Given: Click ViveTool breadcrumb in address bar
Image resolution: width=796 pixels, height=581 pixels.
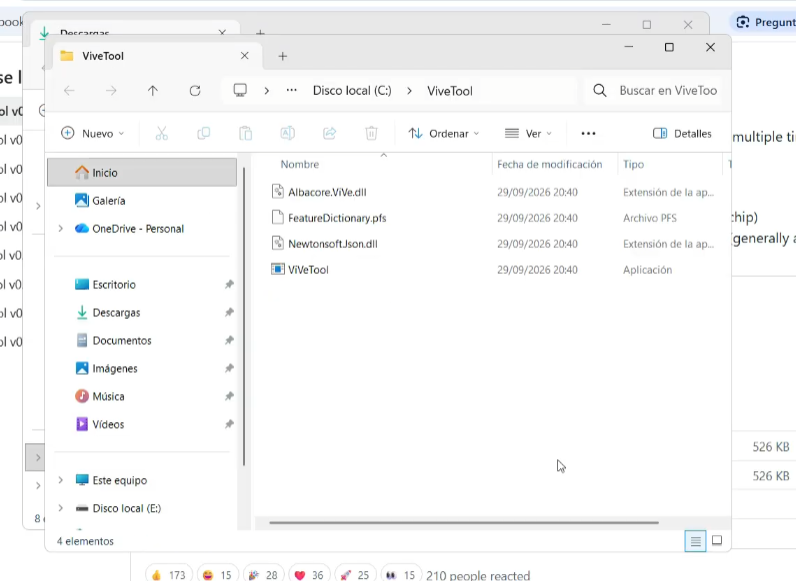Looking at the screenshot, I should click(x=450, y=91).
